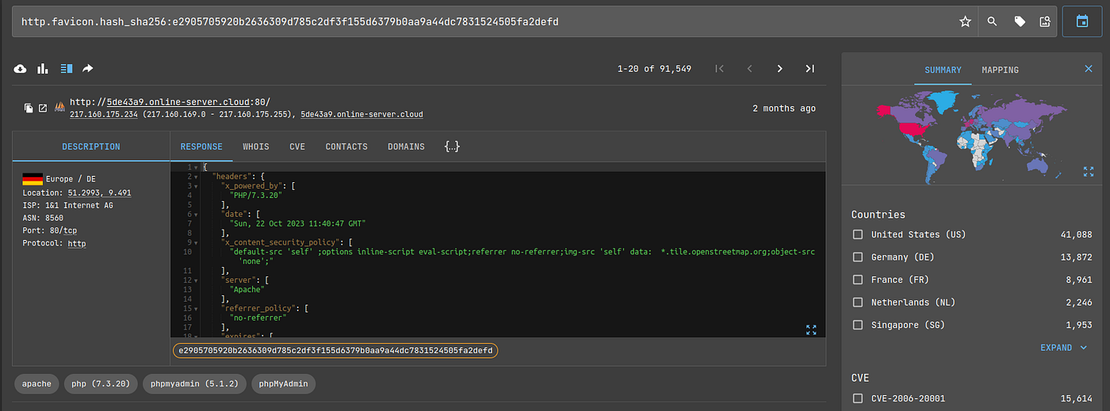Open the raw JSON braces tab

(452, 146)
